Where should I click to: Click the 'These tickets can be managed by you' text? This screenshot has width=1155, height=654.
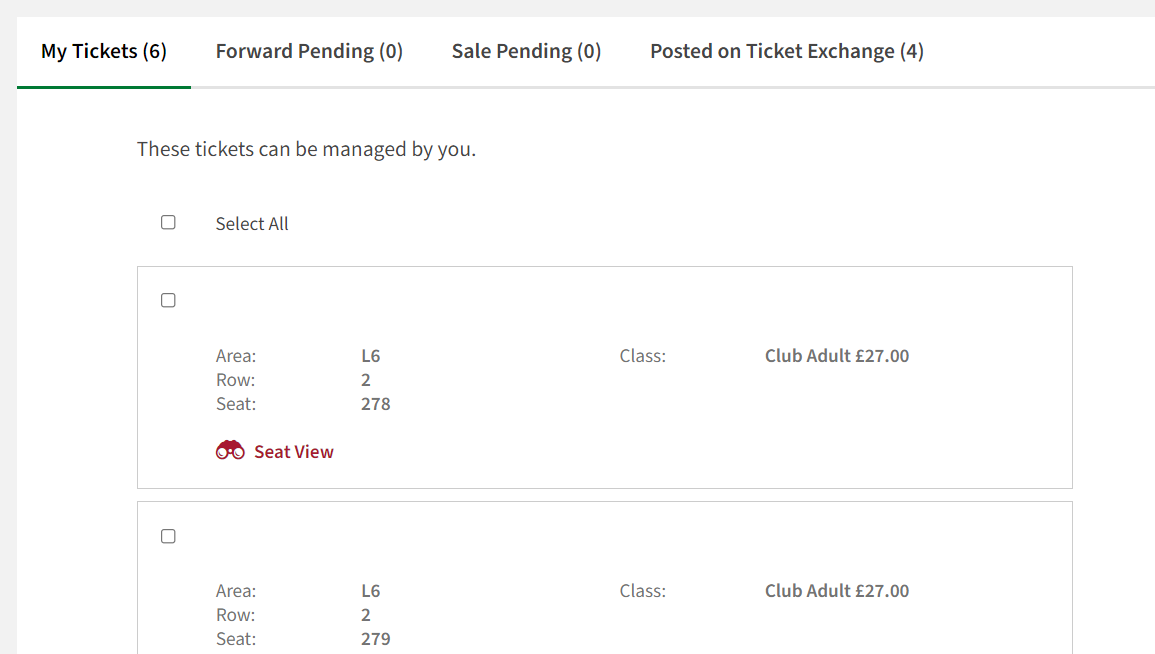pyautogui.click(x=306, y=150)
